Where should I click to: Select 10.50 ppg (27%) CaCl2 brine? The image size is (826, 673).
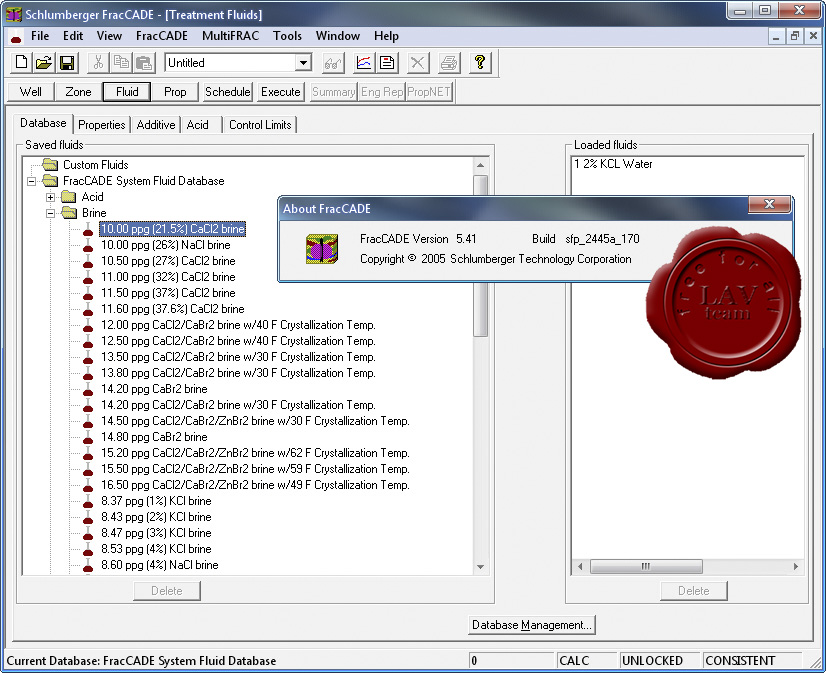click(168, 261)
